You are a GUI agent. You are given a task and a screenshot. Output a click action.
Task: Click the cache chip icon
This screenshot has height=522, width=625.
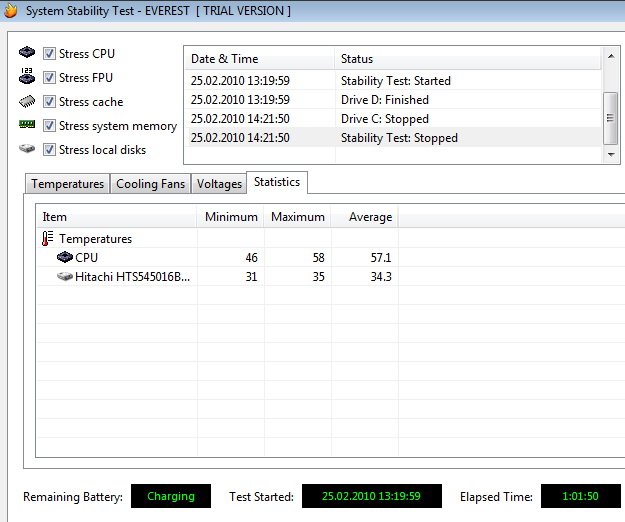27,101
